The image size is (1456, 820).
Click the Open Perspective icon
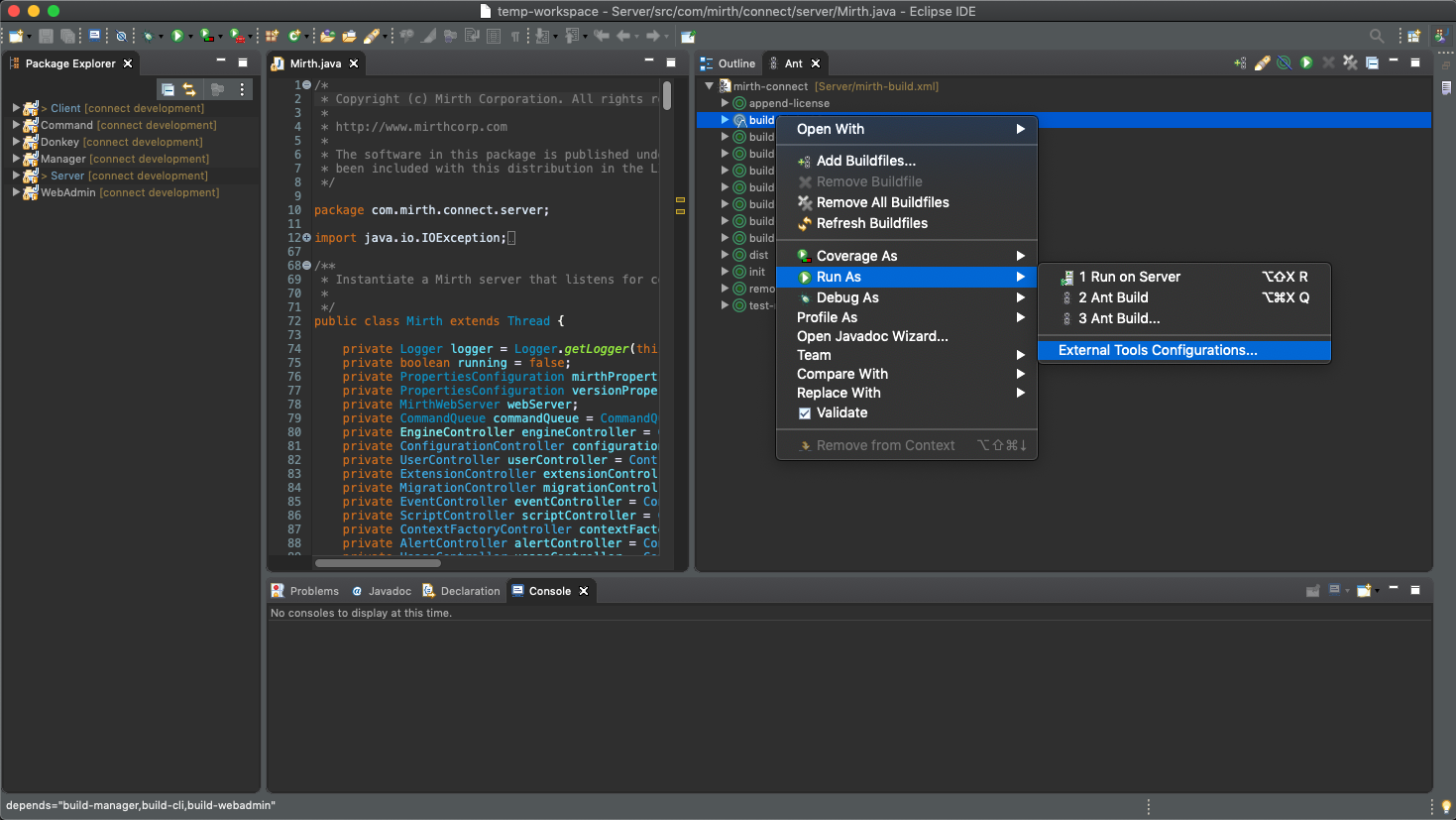coord(1414,36)
